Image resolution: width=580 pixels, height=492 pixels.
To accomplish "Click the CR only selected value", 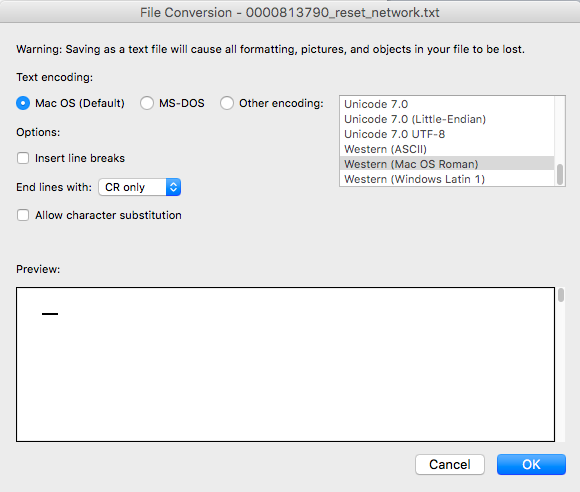I will tap(125, 188).
